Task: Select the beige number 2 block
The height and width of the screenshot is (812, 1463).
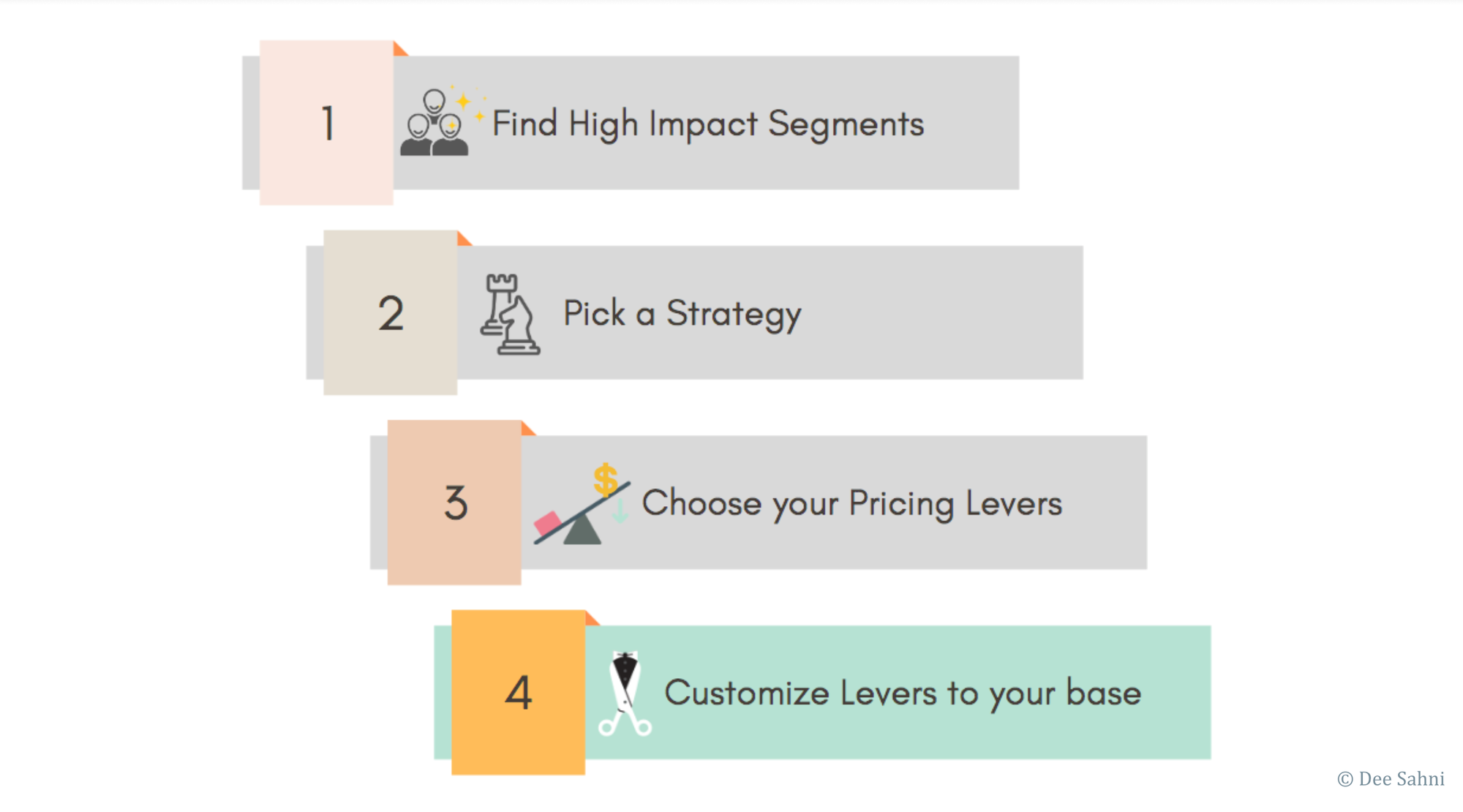Action: (x=390, y=313)
